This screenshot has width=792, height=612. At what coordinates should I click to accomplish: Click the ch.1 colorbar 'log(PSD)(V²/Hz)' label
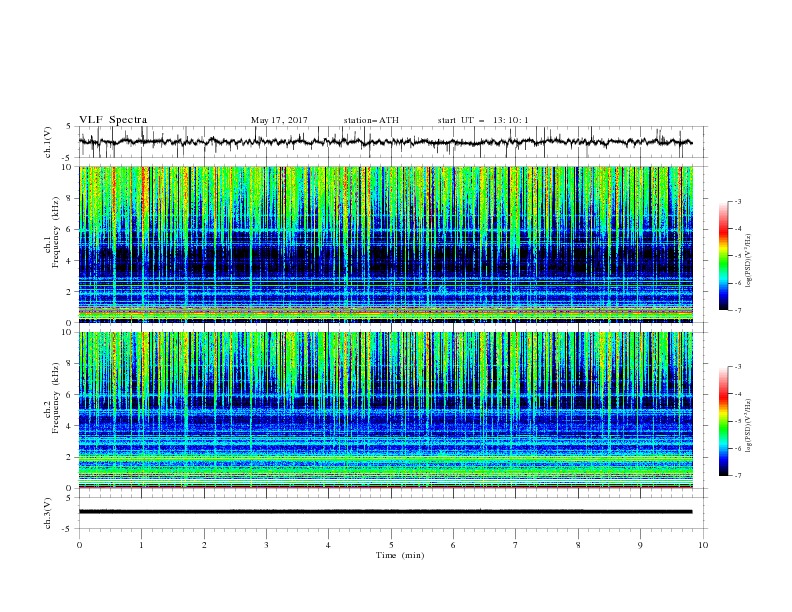pyautogui.click(x=749, y=261)
